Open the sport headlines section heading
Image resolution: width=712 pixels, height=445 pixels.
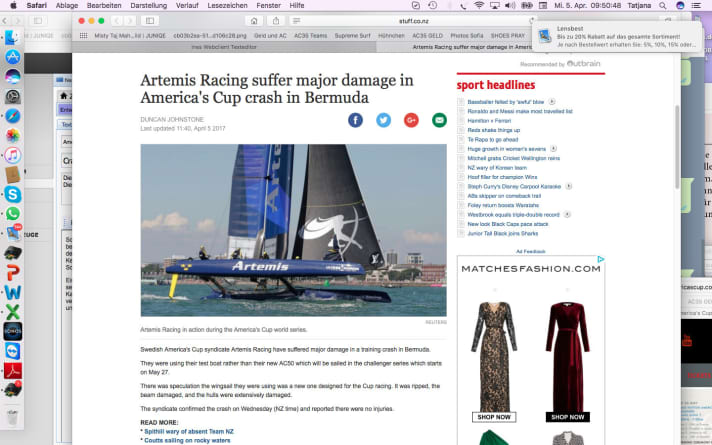coord(496,85)
